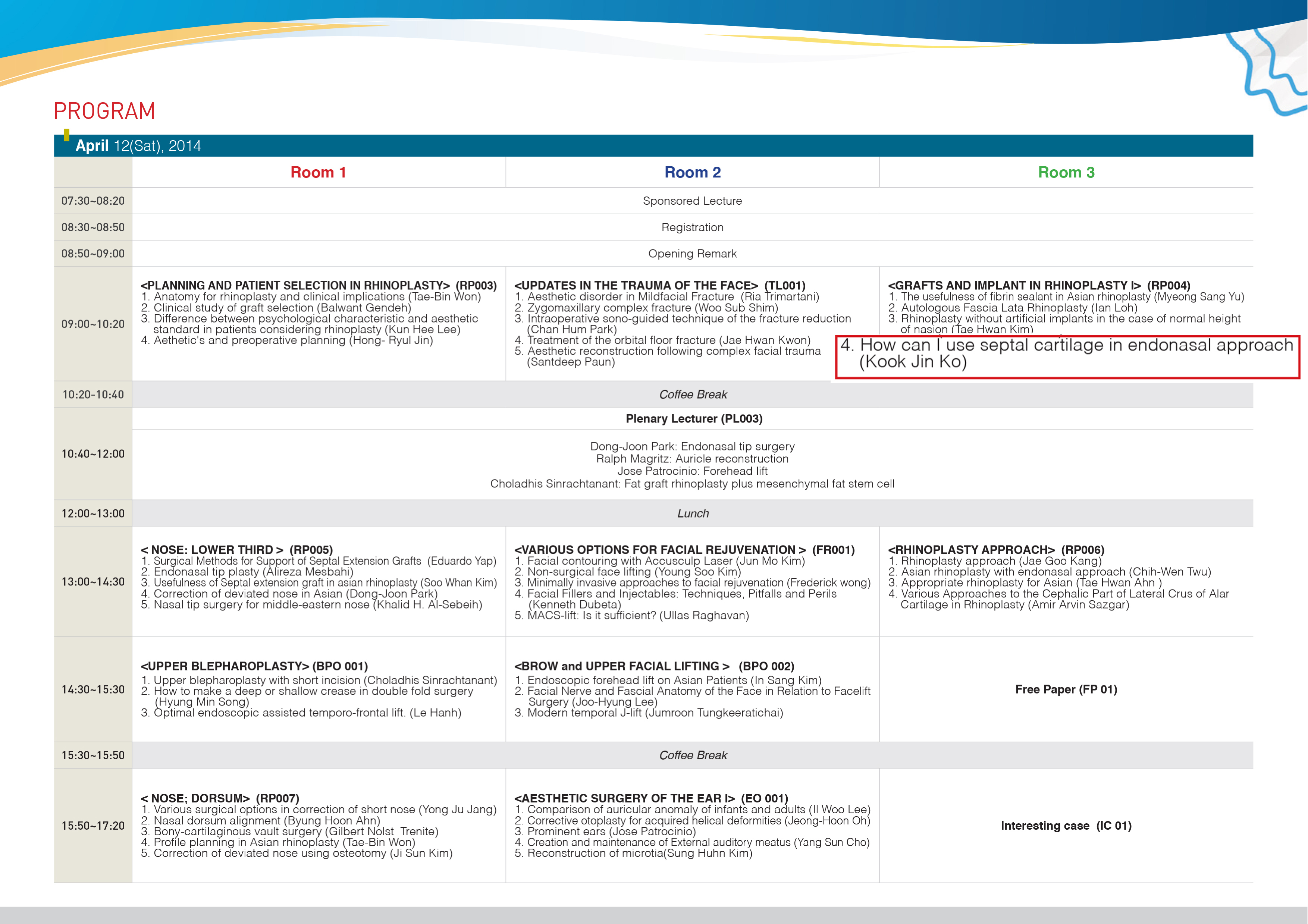Click the Registration row
Image resolution: width=1308 pixels, height=924 pixels.
693,227
